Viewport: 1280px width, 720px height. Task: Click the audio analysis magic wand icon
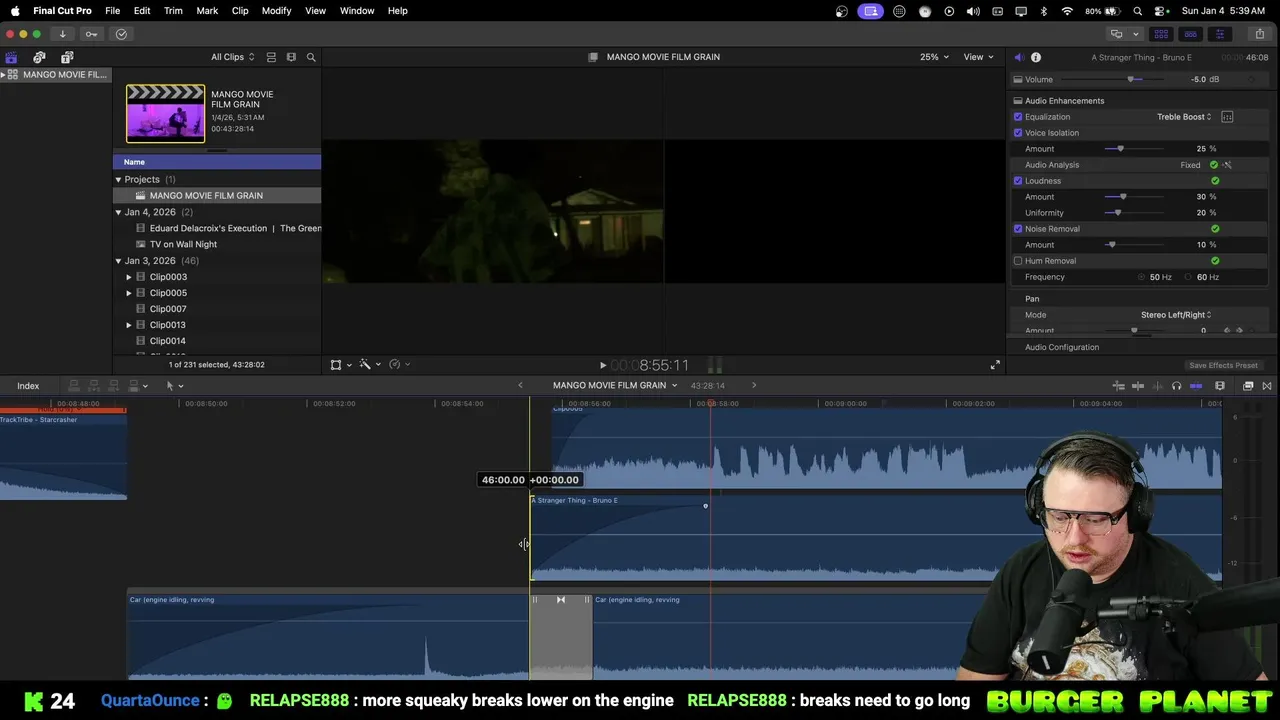click(1227, 165)
